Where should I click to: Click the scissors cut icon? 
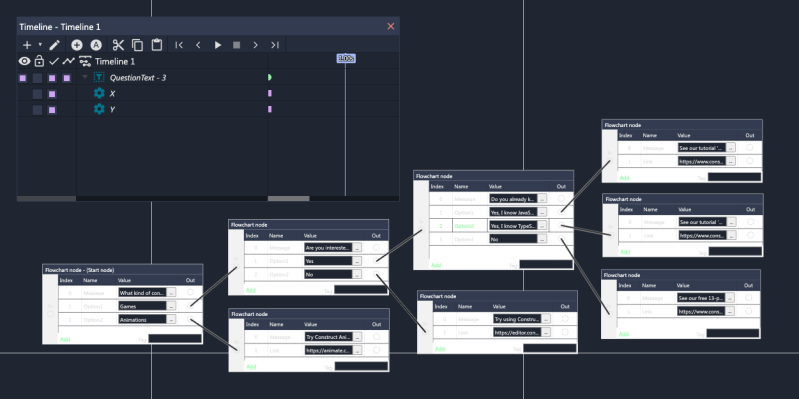[118, 45]
